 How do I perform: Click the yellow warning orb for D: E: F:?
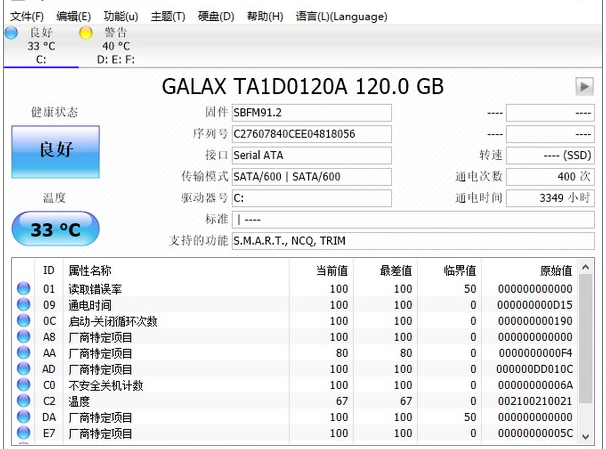(x=85, y=32)
